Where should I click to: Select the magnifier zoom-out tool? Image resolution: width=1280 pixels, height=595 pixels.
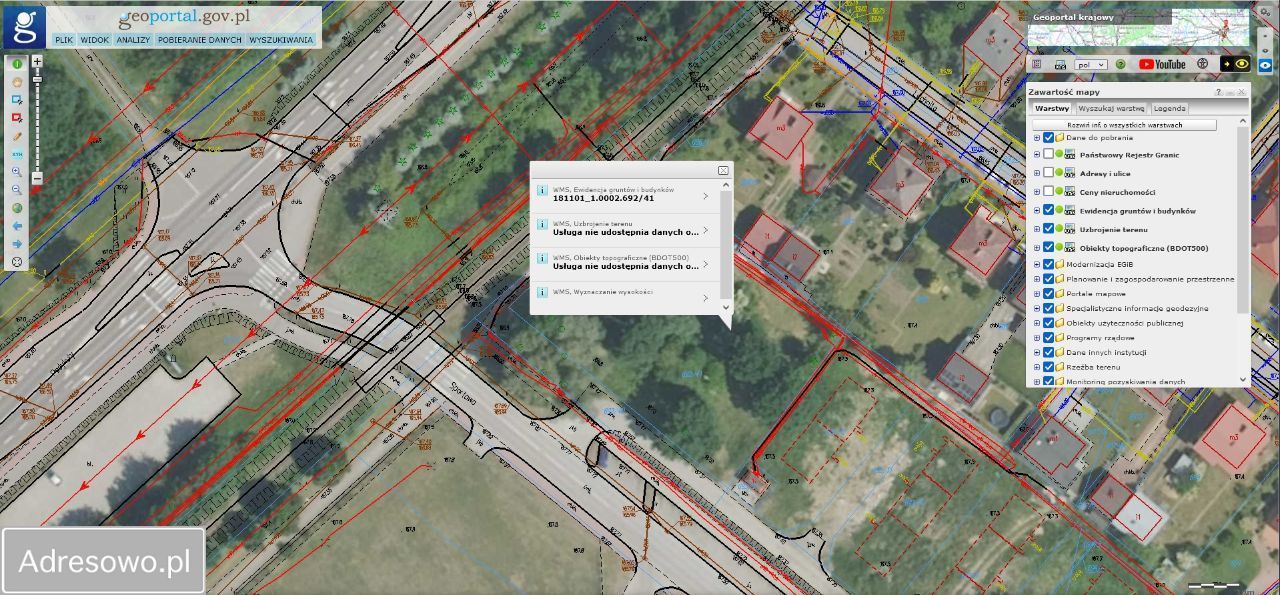(17, 190)
